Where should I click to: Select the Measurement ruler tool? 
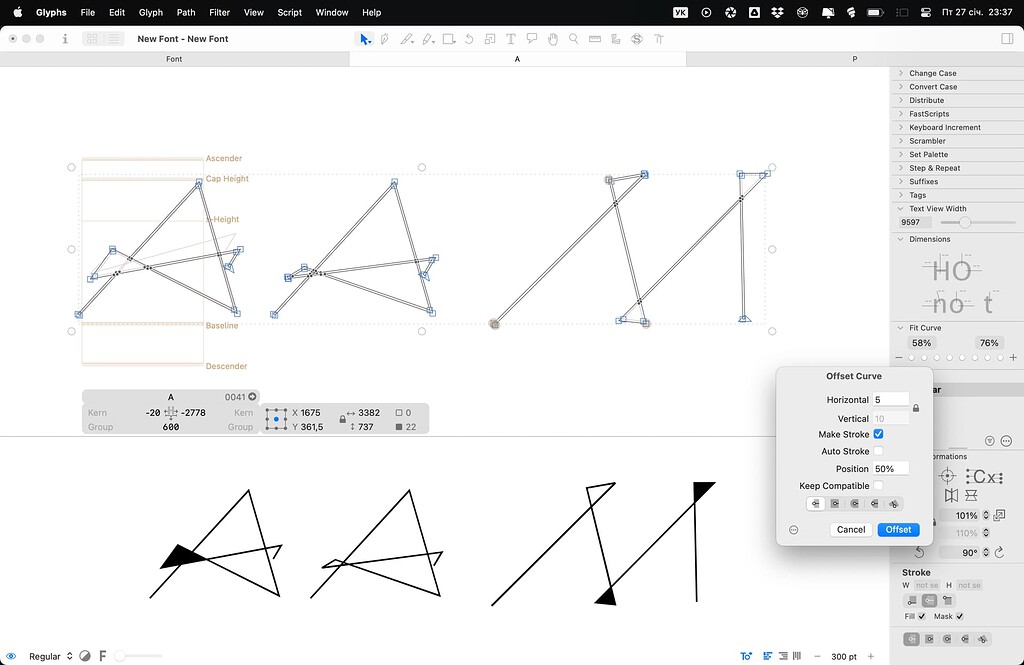[x=594, y=39]
